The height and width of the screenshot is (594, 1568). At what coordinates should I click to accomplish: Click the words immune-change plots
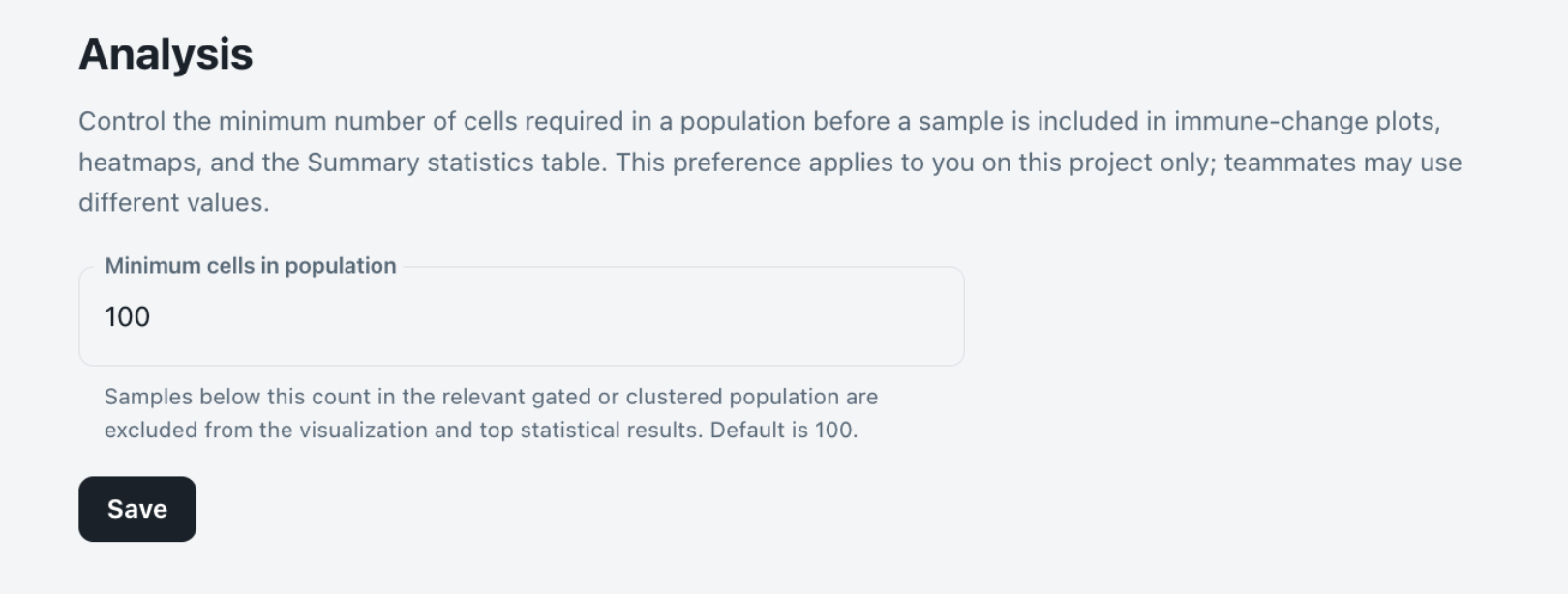1307,122
